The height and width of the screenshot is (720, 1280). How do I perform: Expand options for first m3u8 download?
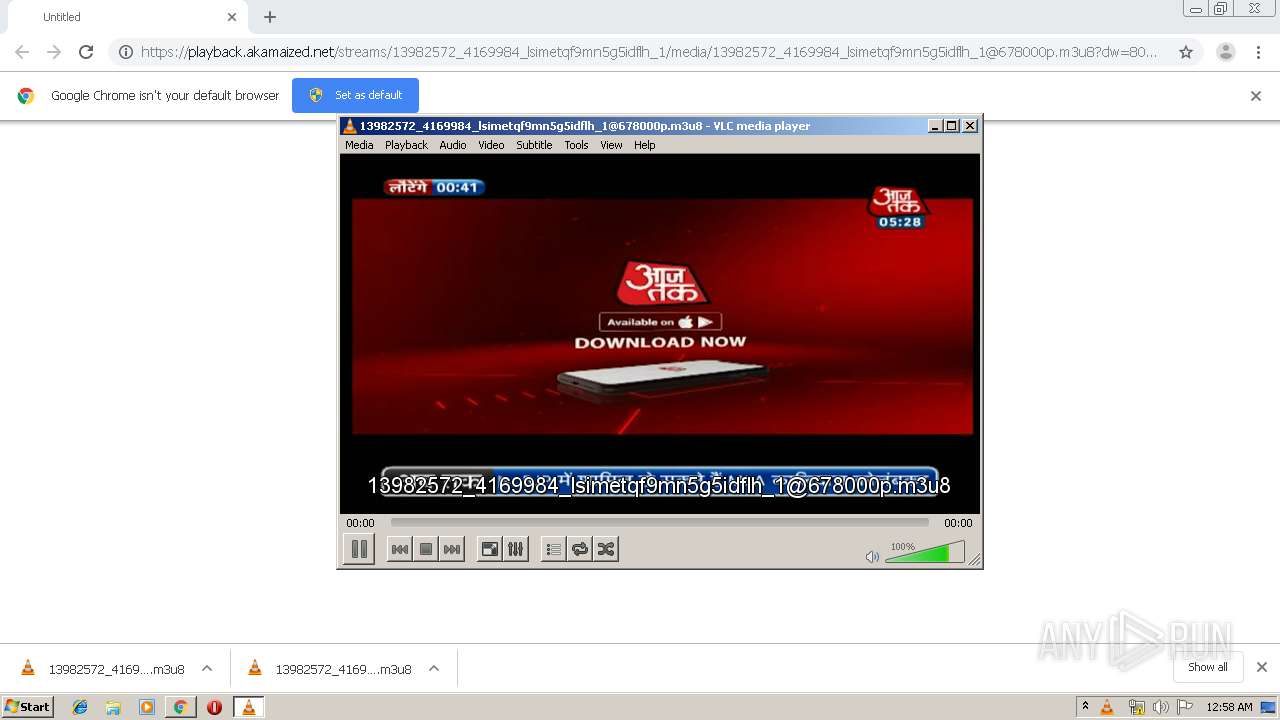point(207,668)
